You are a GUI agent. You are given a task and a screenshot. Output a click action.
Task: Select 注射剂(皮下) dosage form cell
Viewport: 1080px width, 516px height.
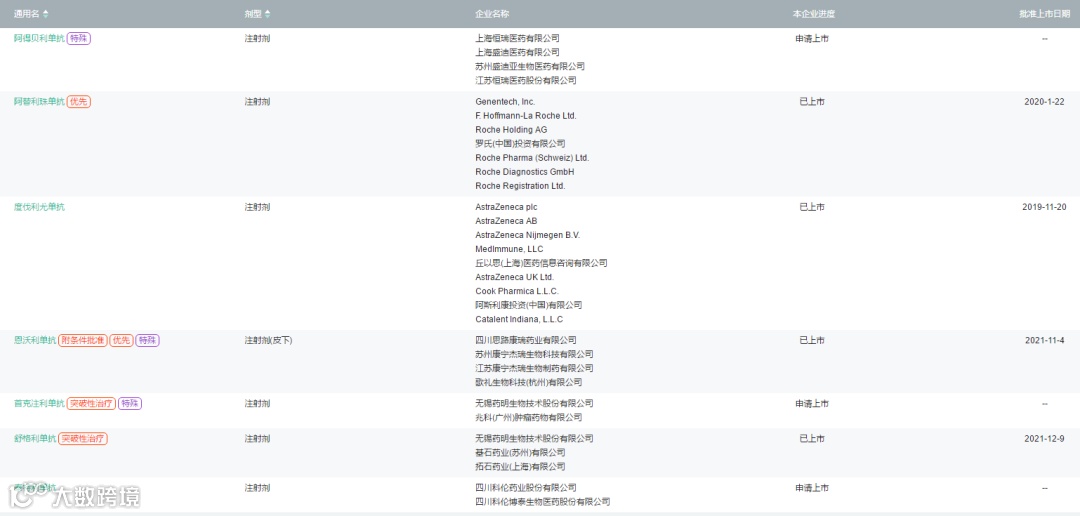269,340
